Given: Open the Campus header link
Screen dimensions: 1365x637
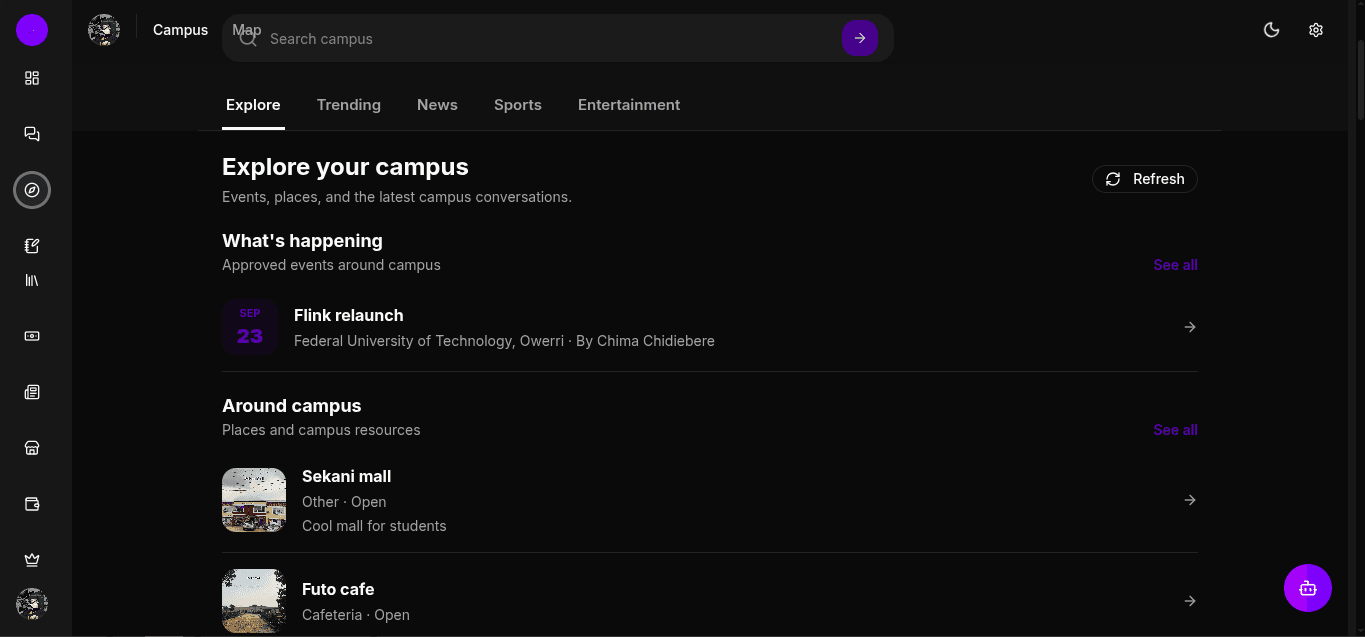Looking at the screenshot, I should tap(180, 30).
